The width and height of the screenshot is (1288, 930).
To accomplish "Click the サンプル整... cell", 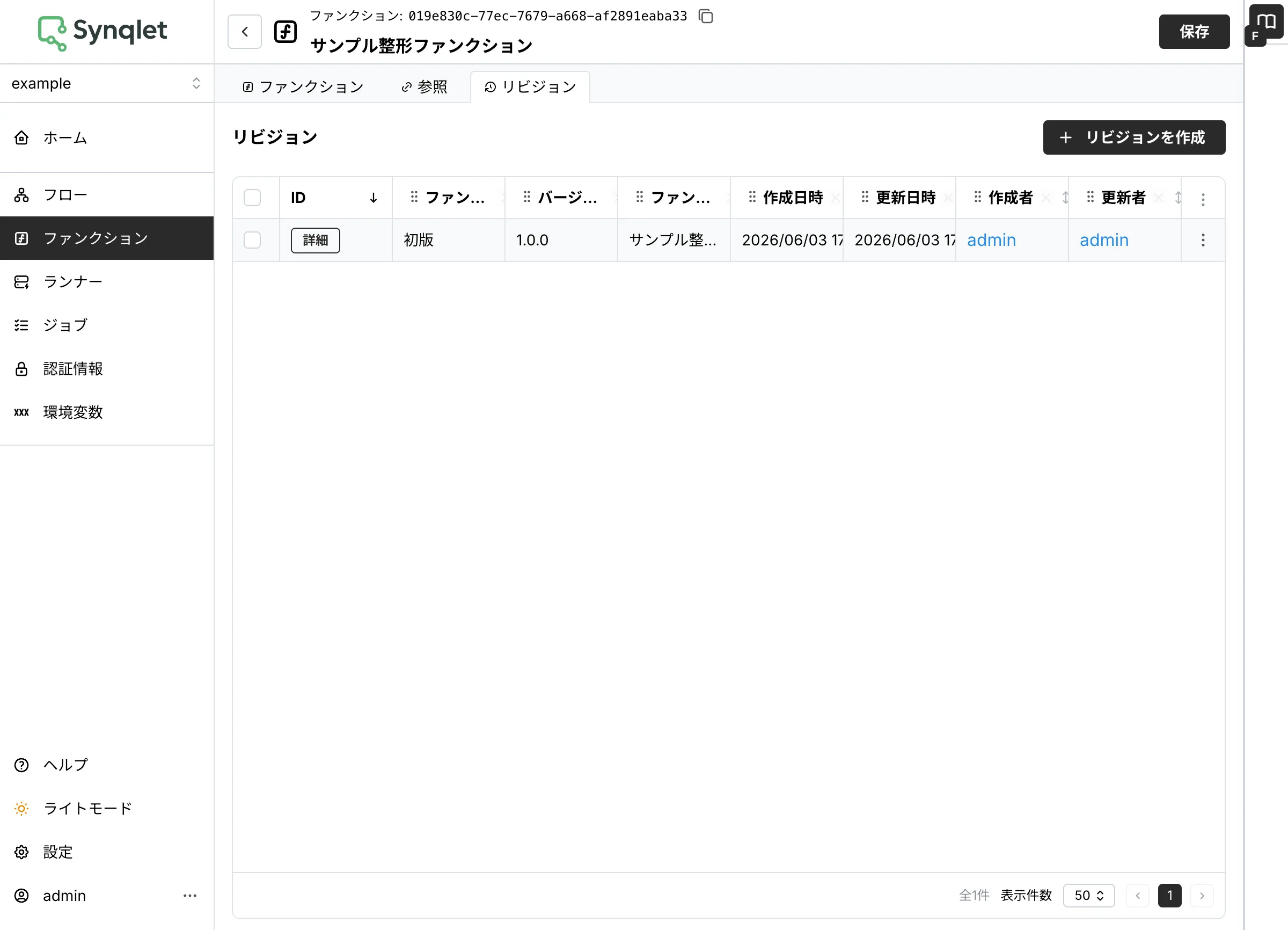I will coord(674,241).
